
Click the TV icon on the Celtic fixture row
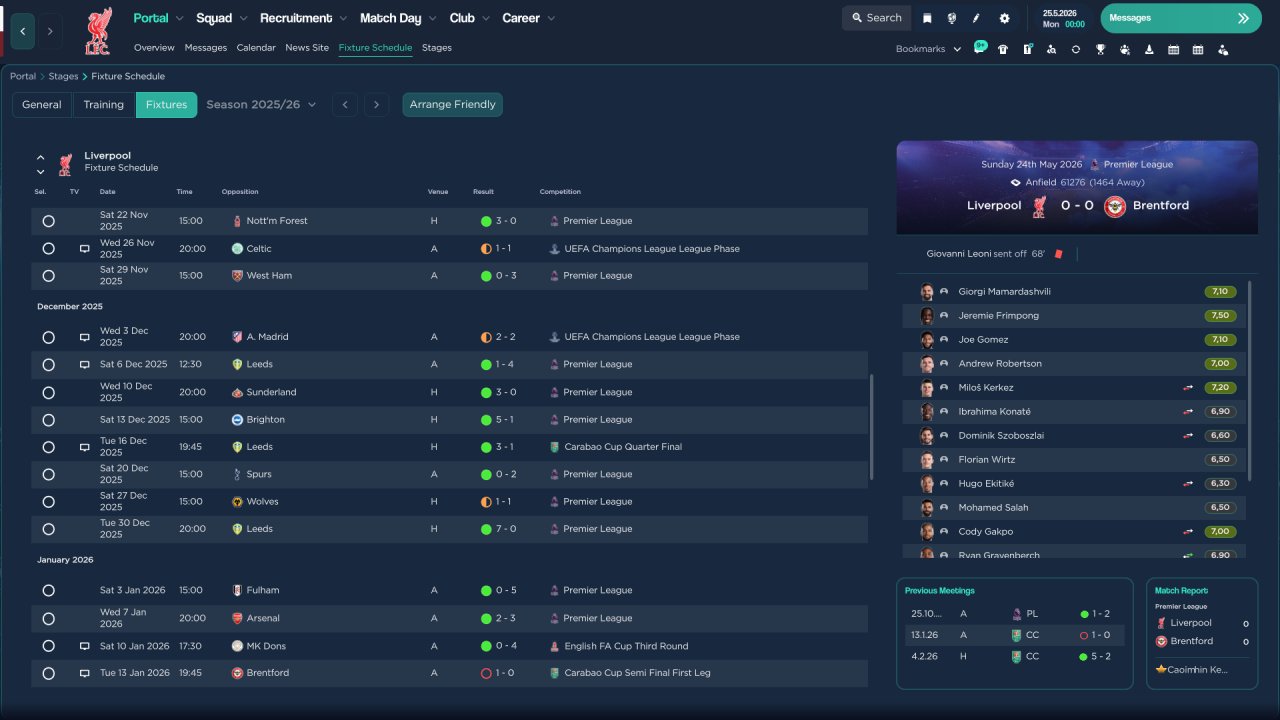[85, 249]
